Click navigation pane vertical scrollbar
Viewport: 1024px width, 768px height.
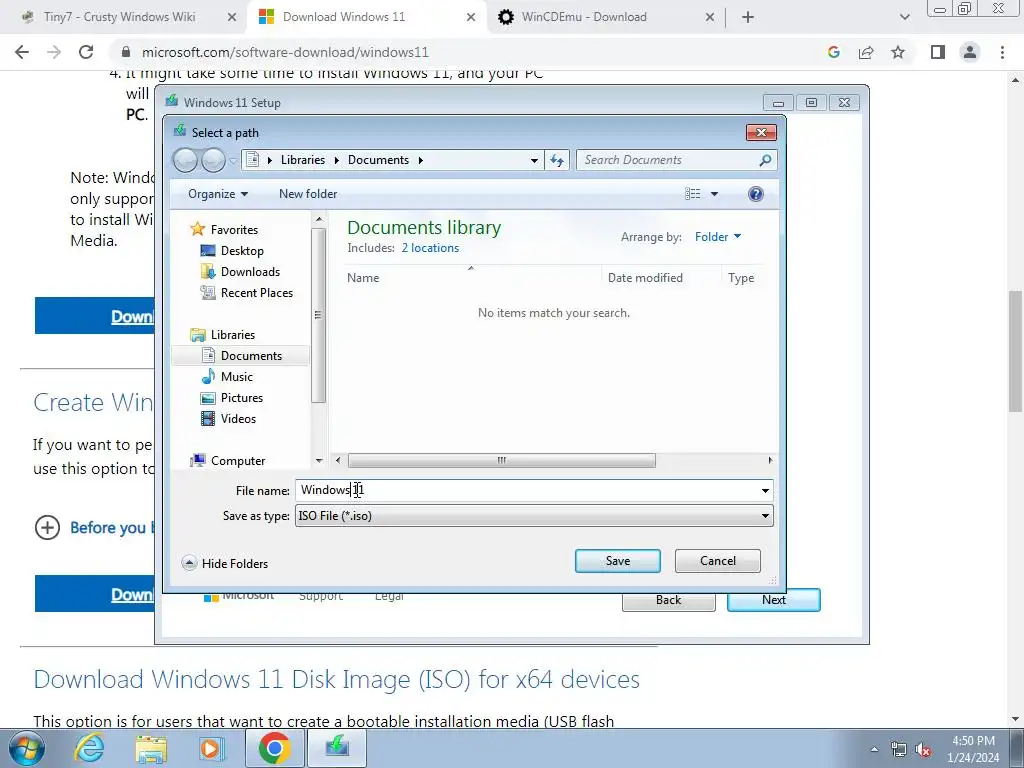click(x=319, y=316)
